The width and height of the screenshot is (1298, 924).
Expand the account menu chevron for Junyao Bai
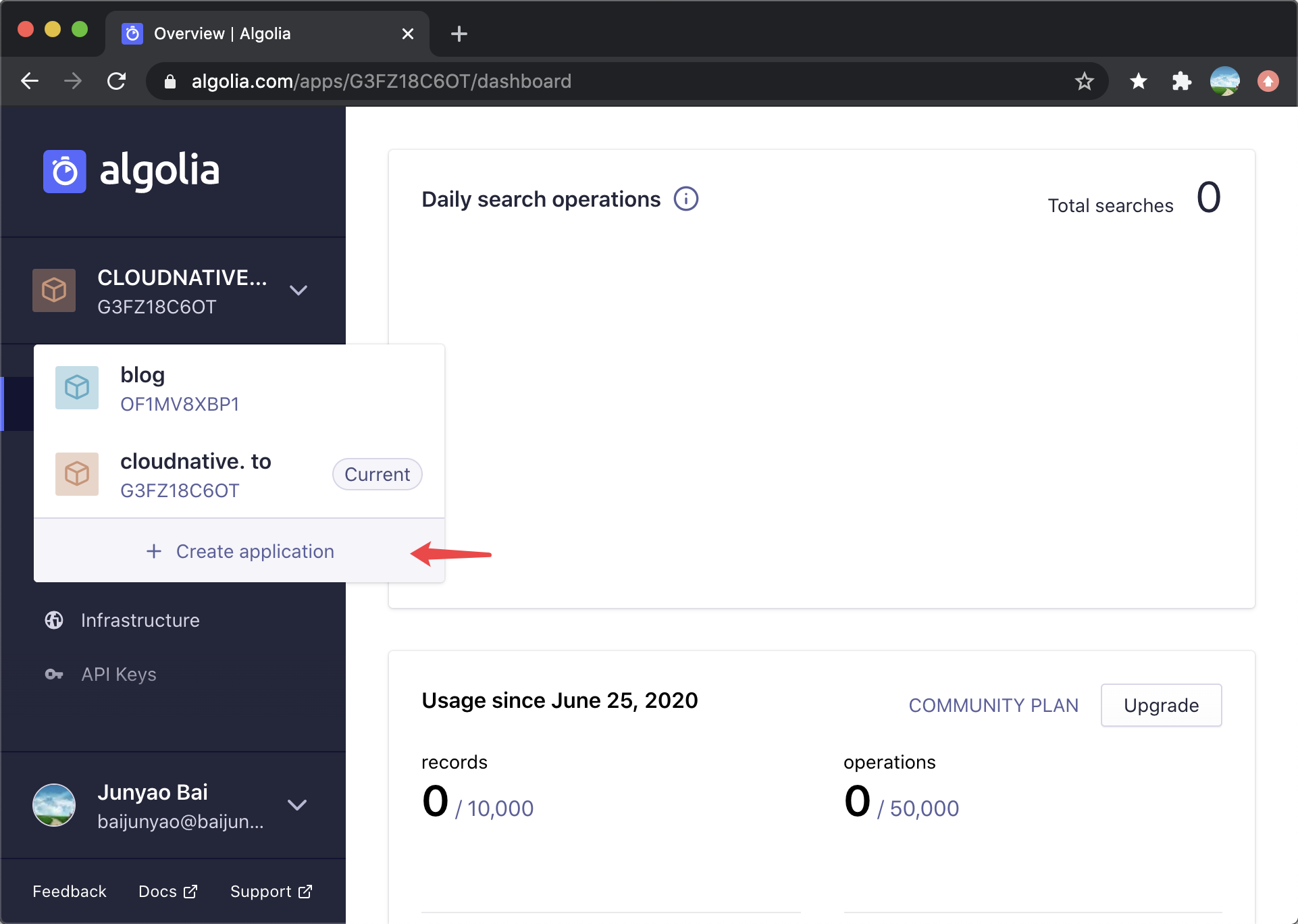[297, 805]
